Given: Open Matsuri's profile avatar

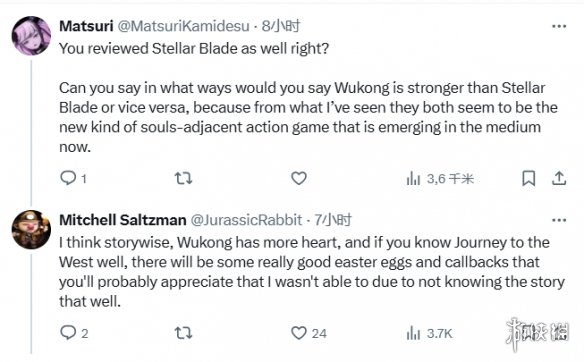Looking at the screenshot, I should pos(31,36).
